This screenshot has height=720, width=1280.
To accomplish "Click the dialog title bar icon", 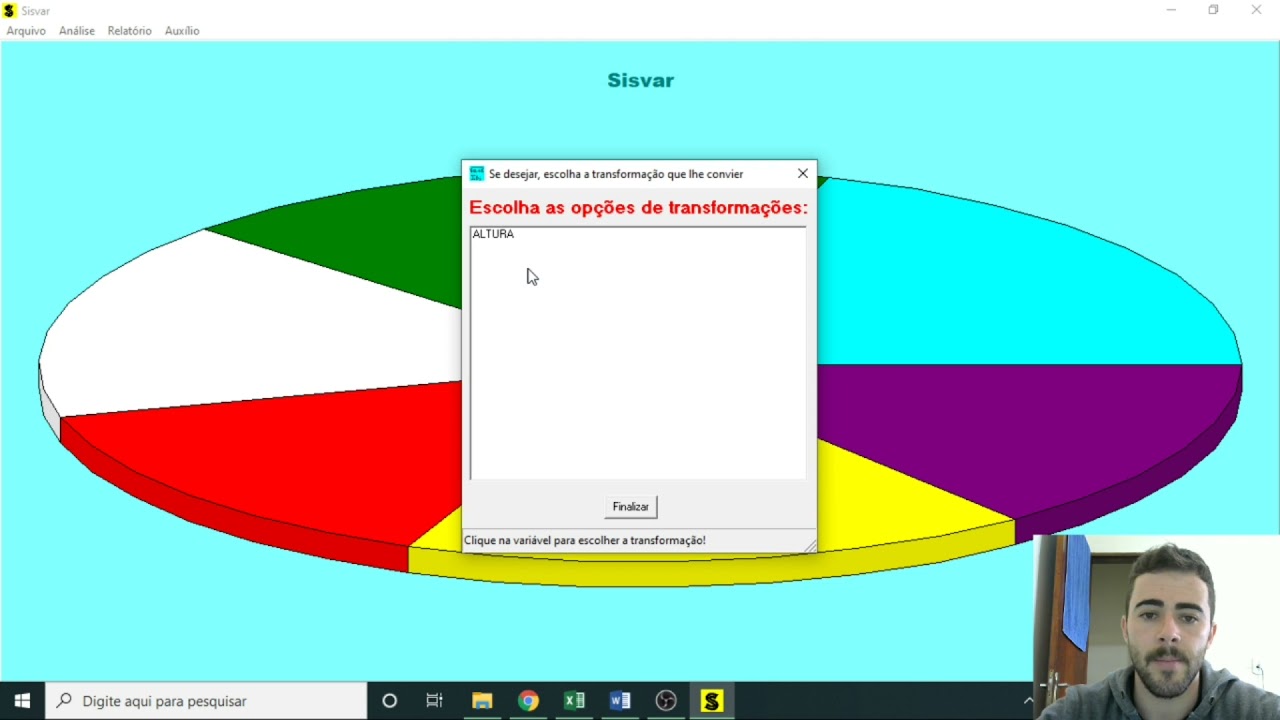I will (x=477, y=174).
